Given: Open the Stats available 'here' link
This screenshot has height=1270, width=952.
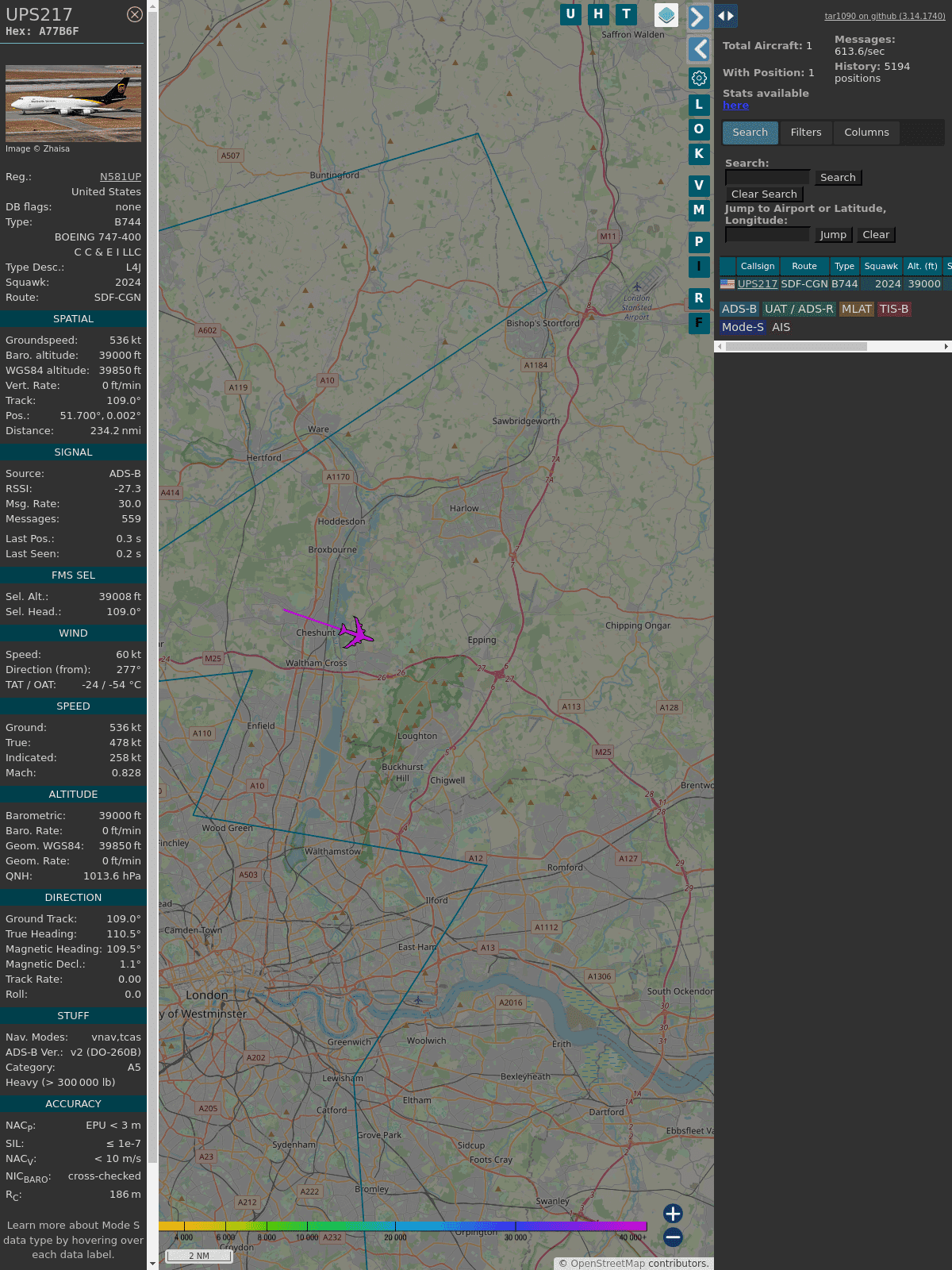Looking at the screenshot, I should (x=735, y=106).
